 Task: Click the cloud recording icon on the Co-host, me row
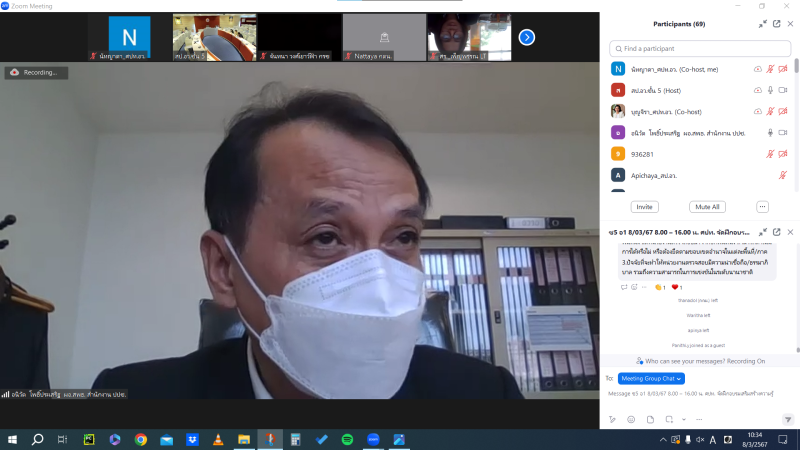coord(758,69)
